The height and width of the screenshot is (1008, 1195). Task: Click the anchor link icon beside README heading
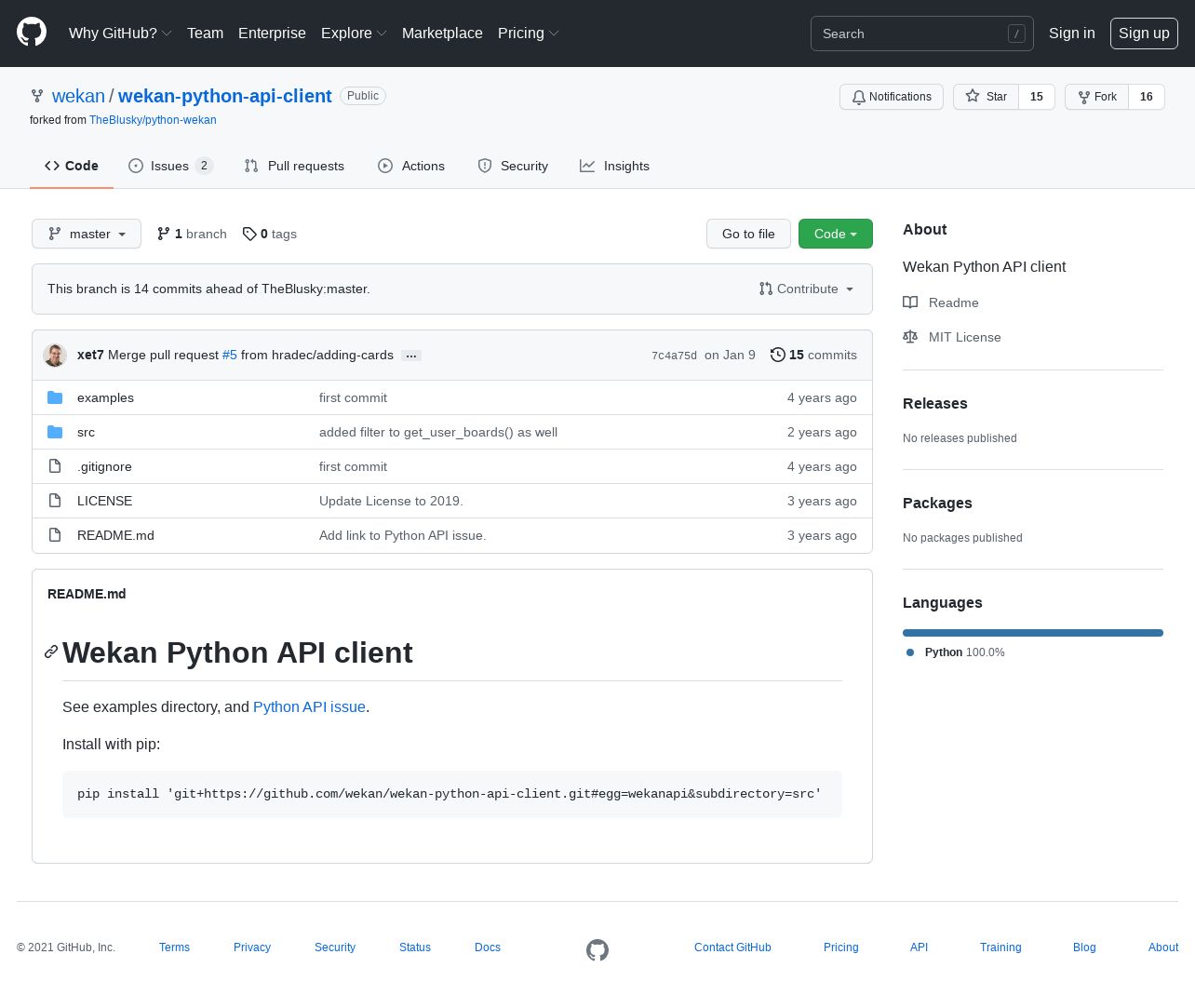[x=51, y=652]
